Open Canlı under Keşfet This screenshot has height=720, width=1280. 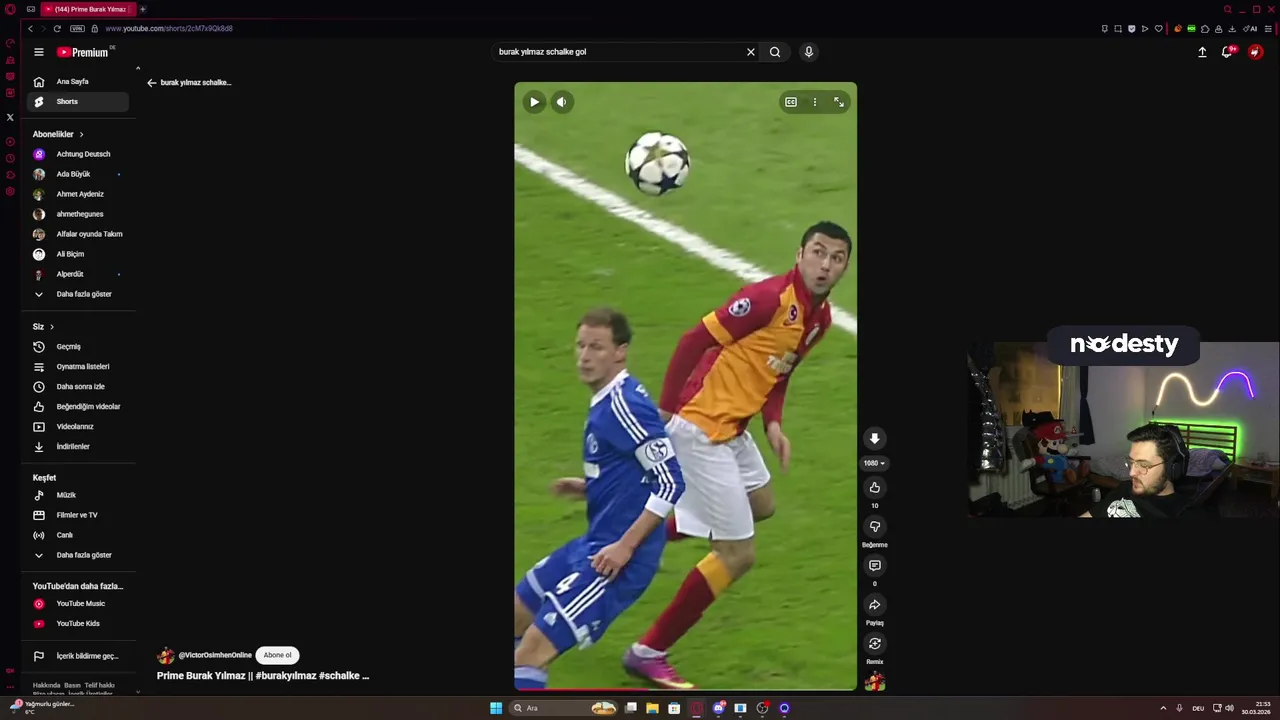(78, 535)
